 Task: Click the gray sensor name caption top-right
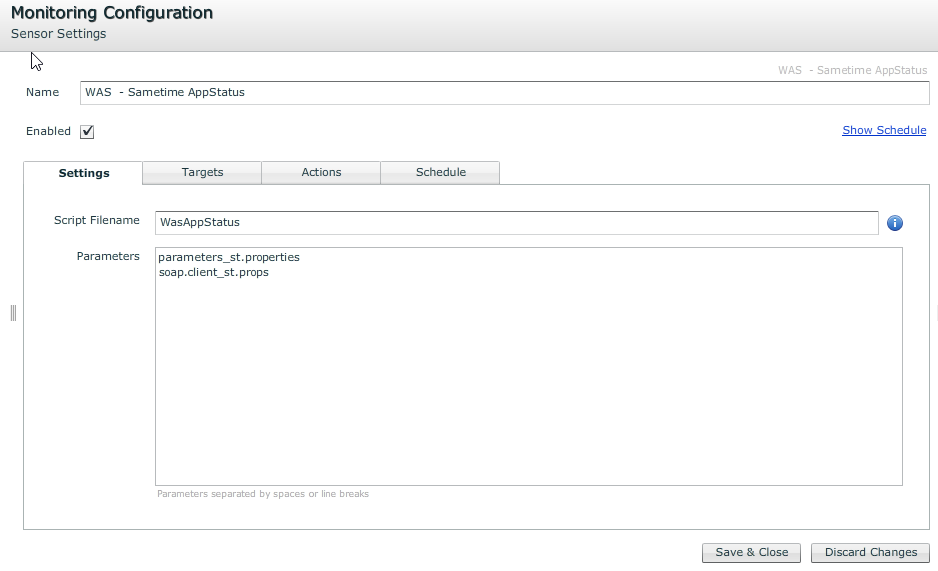852,70
